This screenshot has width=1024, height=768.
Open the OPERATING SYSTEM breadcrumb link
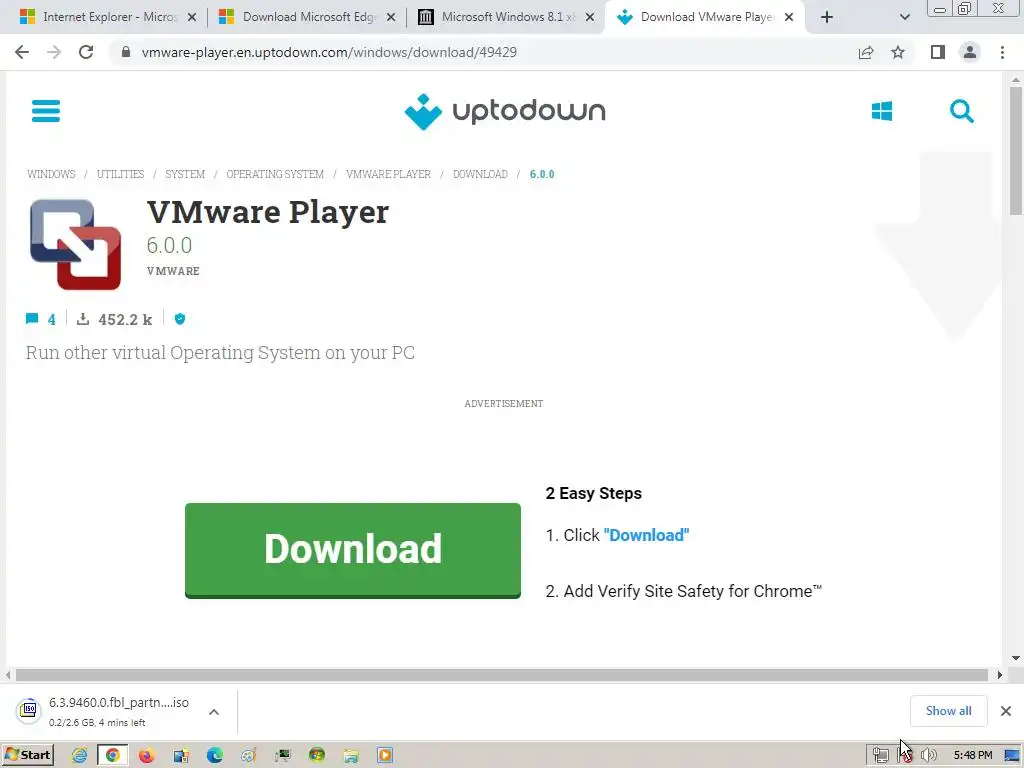[275, 174]
